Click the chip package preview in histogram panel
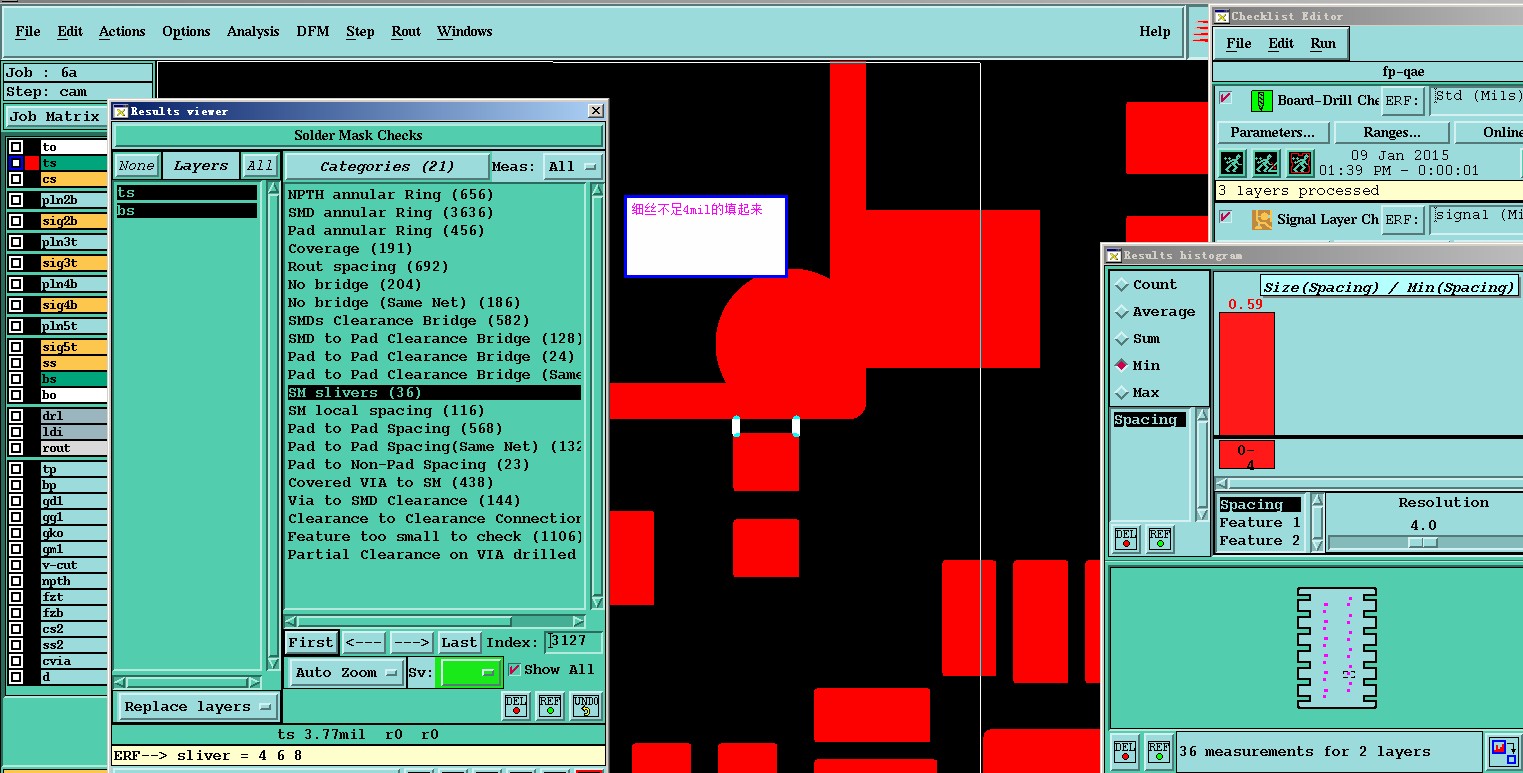This screenshot has height=773, width=1523. (x=1336, y=648)
